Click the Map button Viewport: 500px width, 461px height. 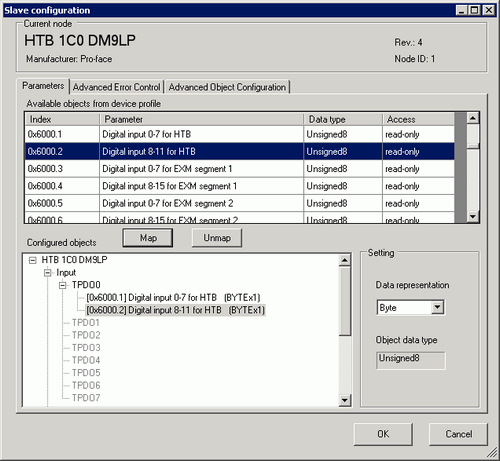(148, 238)
